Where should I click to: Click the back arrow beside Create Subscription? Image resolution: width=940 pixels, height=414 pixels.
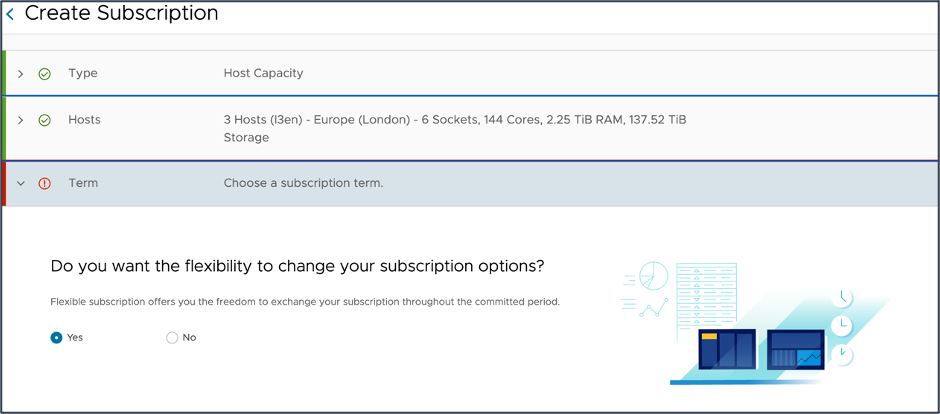click(11, 14)
